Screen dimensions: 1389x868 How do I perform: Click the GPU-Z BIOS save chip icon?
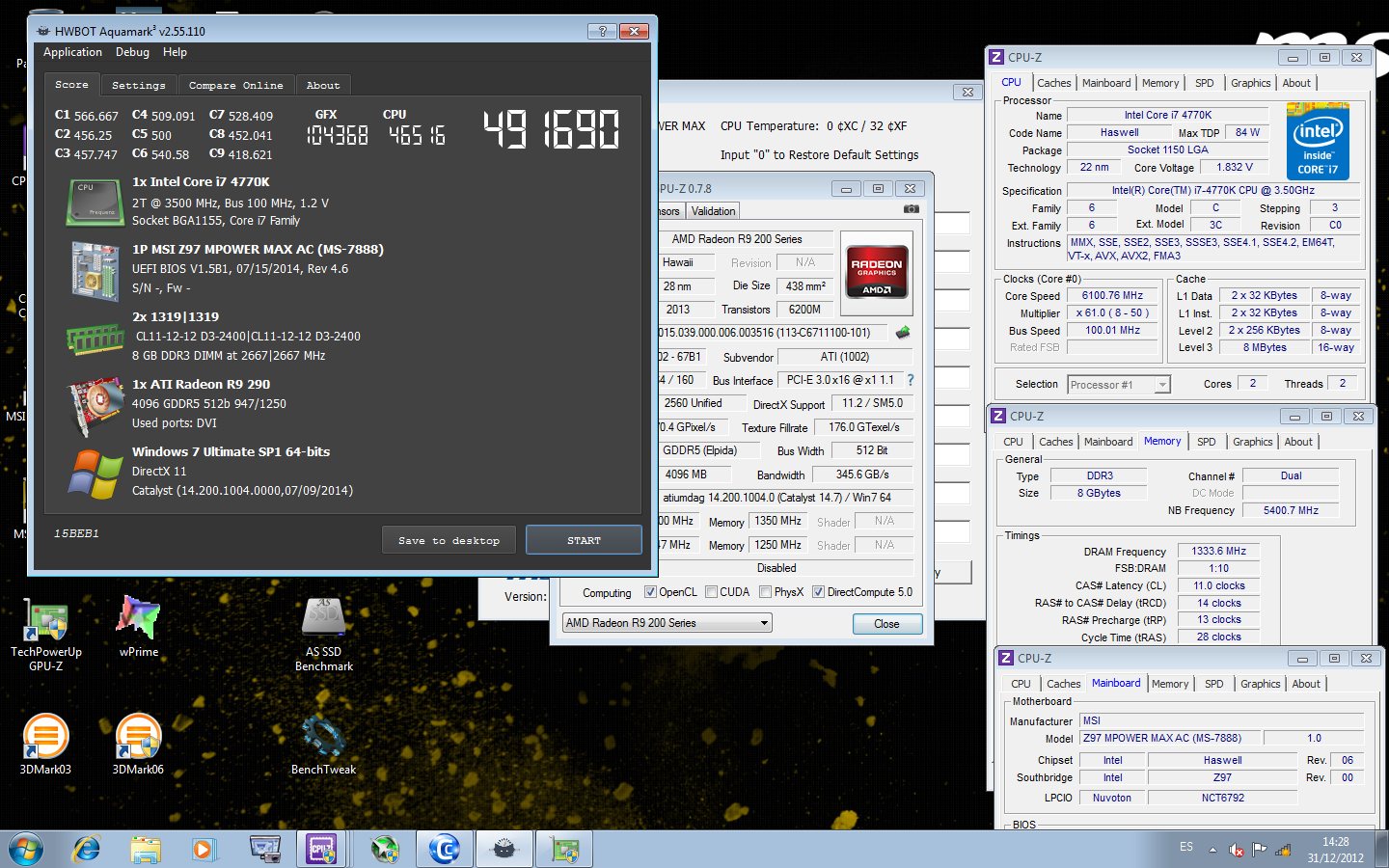click(x=903, y=333)
